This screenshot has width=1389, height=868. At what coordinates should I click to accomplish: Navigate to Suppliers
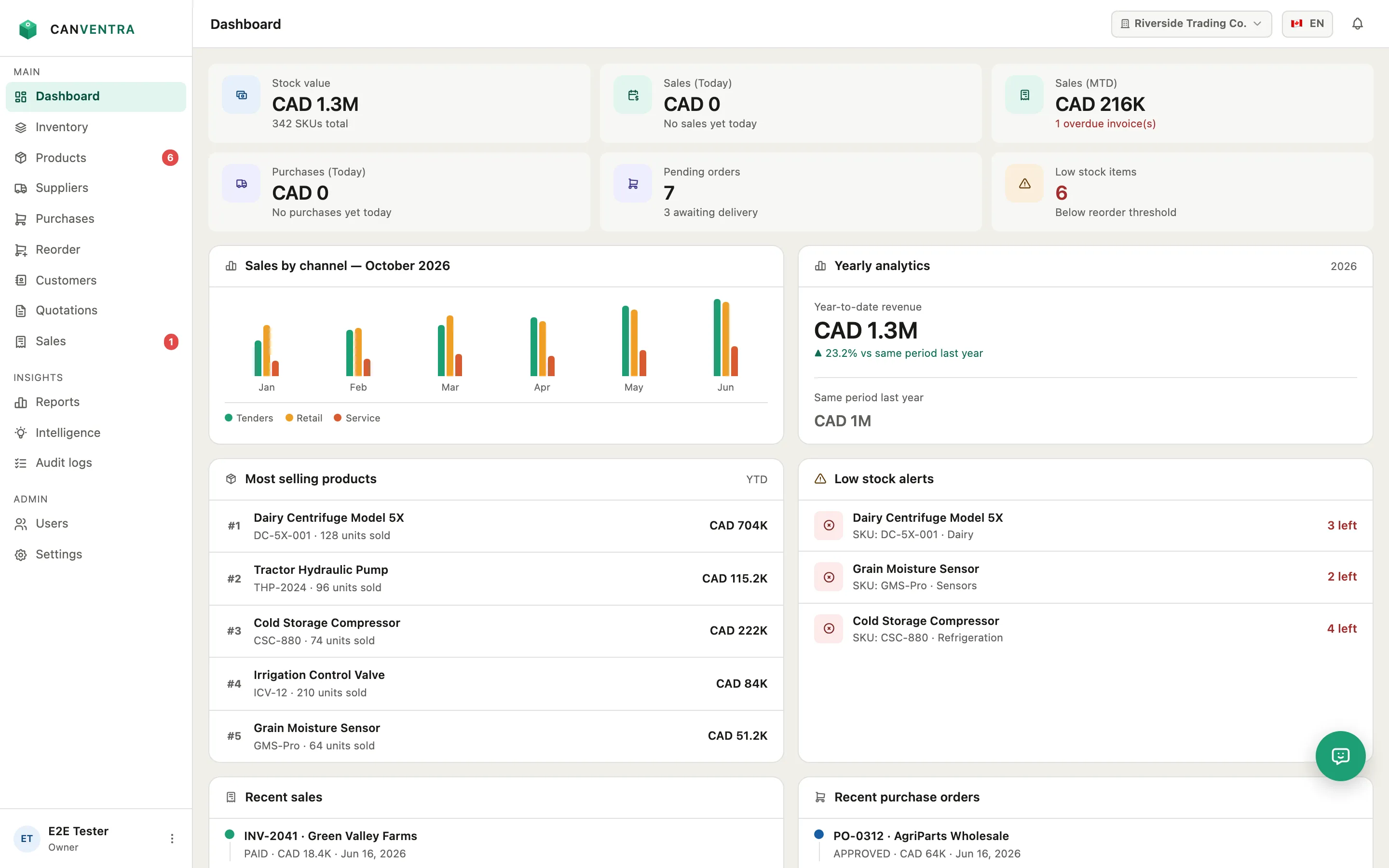(x=96, y=188)
